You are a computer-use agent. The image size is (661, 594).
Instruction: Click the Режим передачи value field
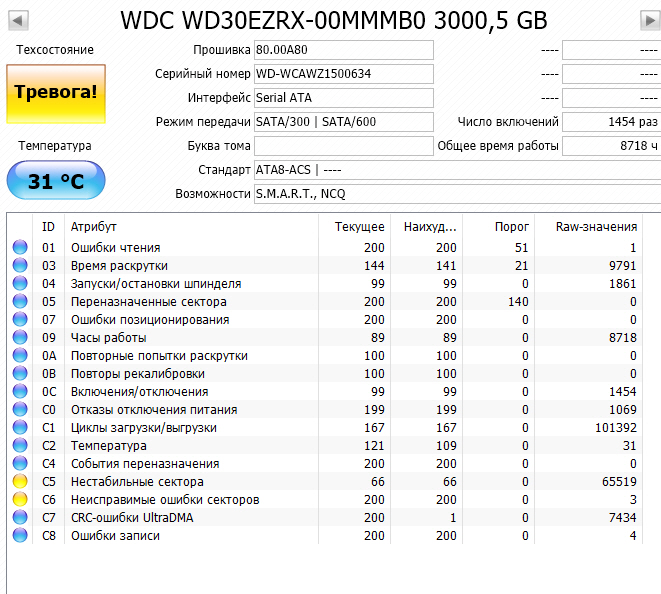[343, 122]
